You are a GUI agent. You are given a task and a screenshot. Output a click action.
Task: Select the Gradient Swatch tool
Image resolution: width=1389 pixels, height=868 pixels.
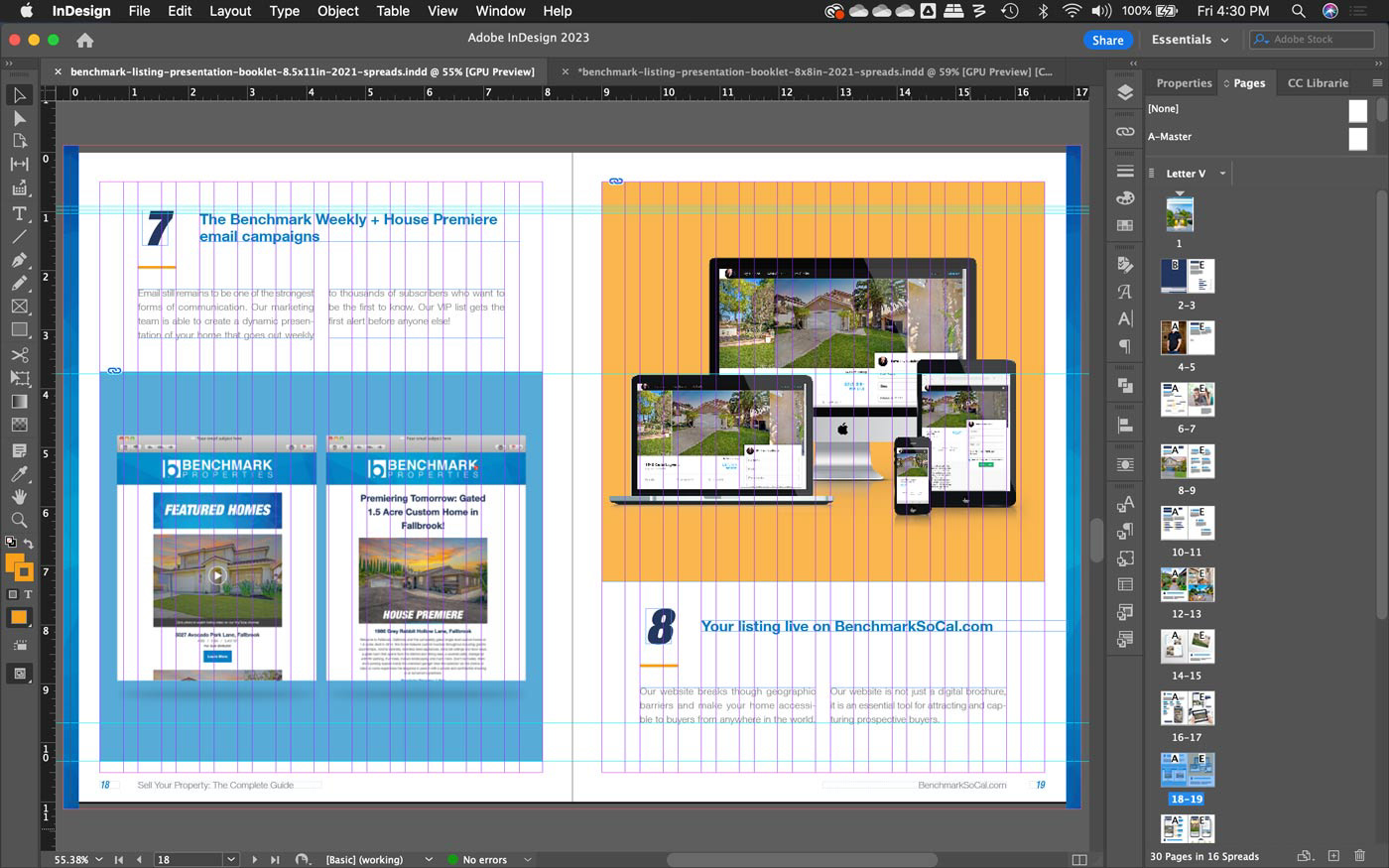tap(19, 402)
